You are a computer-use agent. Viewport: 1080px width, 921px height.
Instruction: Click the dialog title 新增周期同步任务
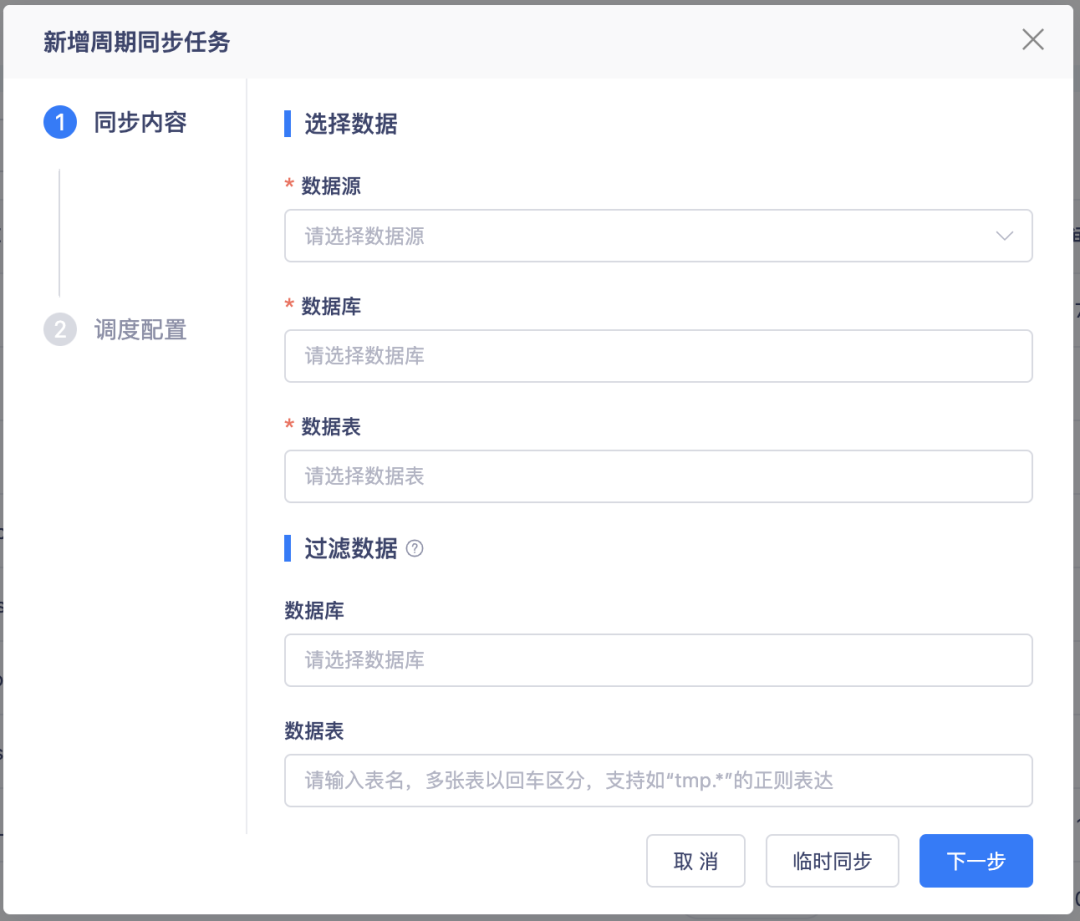pyautogui.click(x=135, y=43)
